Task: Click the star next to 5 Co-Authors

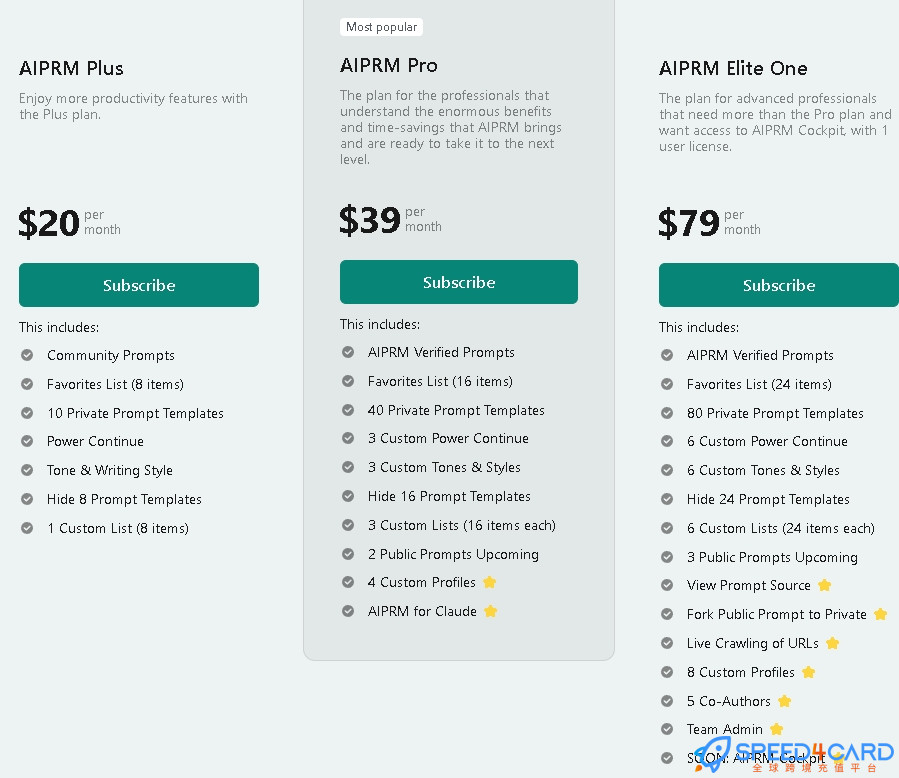Action: click(784, 701)
